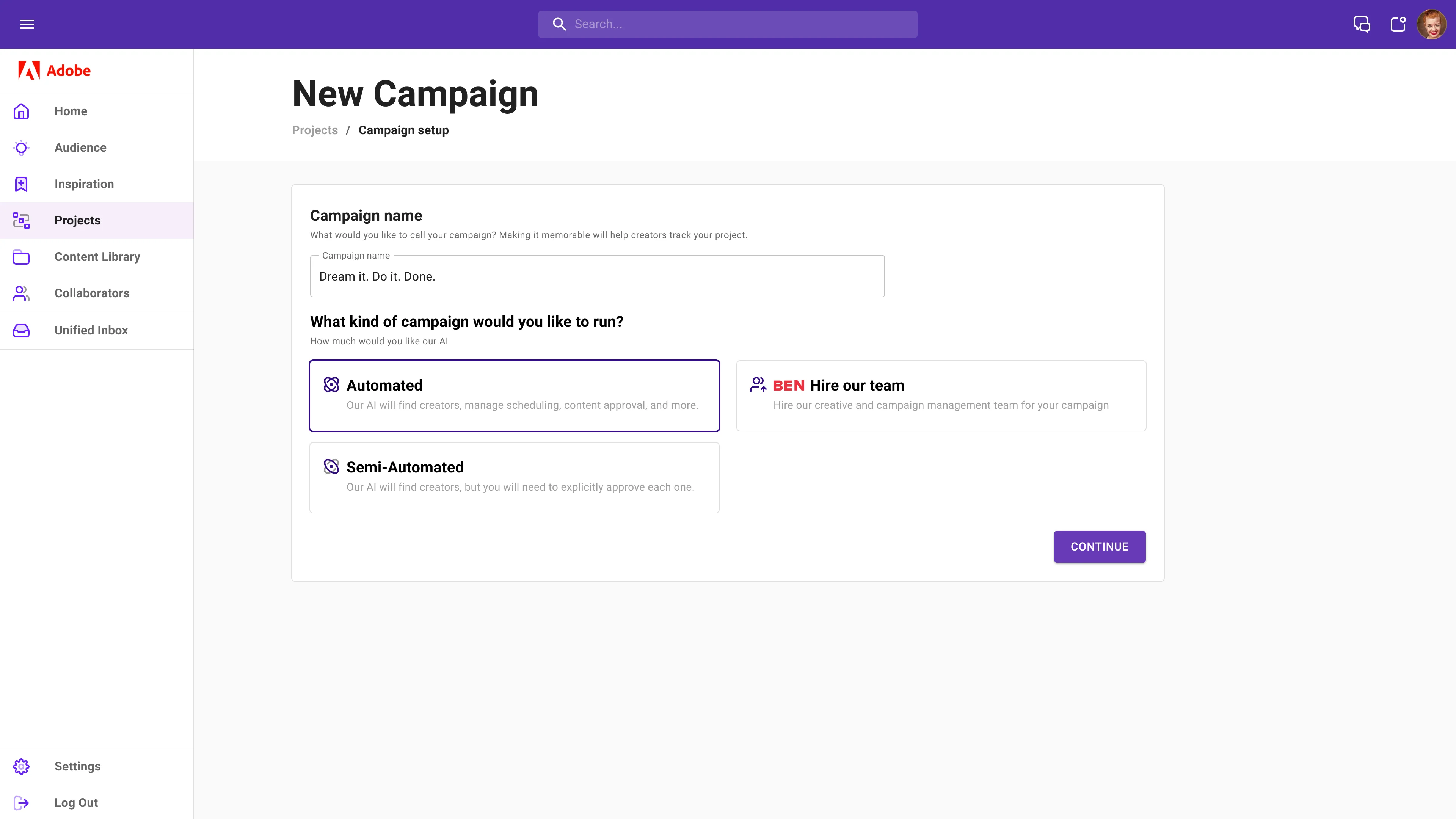Go to Home in the sidebar
The width and height of the screenshot is (1456, 819).
[x=97, y=111]
